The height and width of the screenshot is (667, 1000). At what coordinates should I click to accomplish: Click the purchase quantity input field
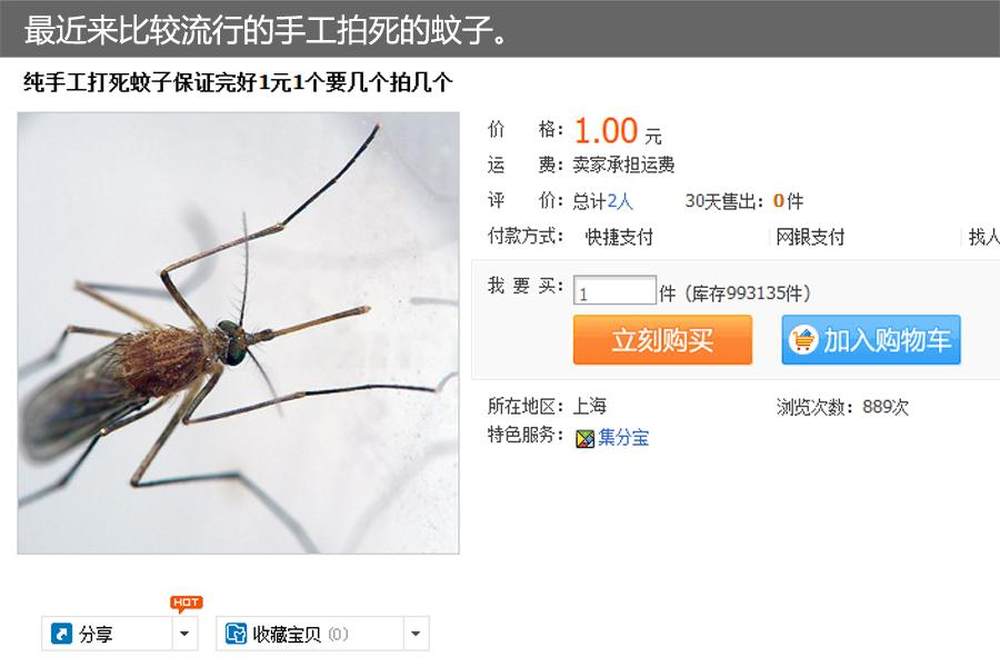coord(615,291)
